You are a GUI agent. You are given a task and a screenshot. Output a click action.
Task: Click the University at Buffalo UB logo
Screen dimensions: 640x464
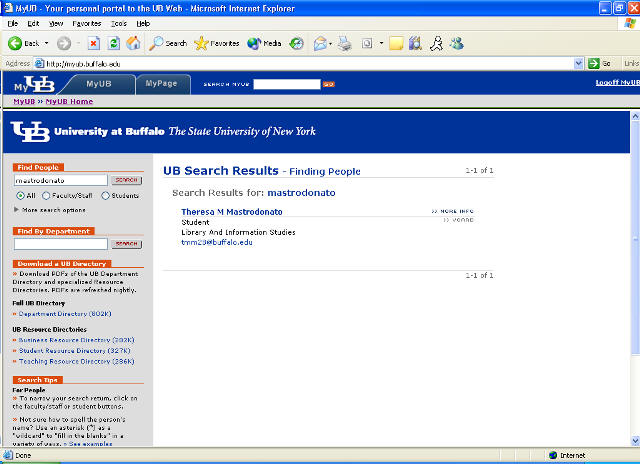31,132
